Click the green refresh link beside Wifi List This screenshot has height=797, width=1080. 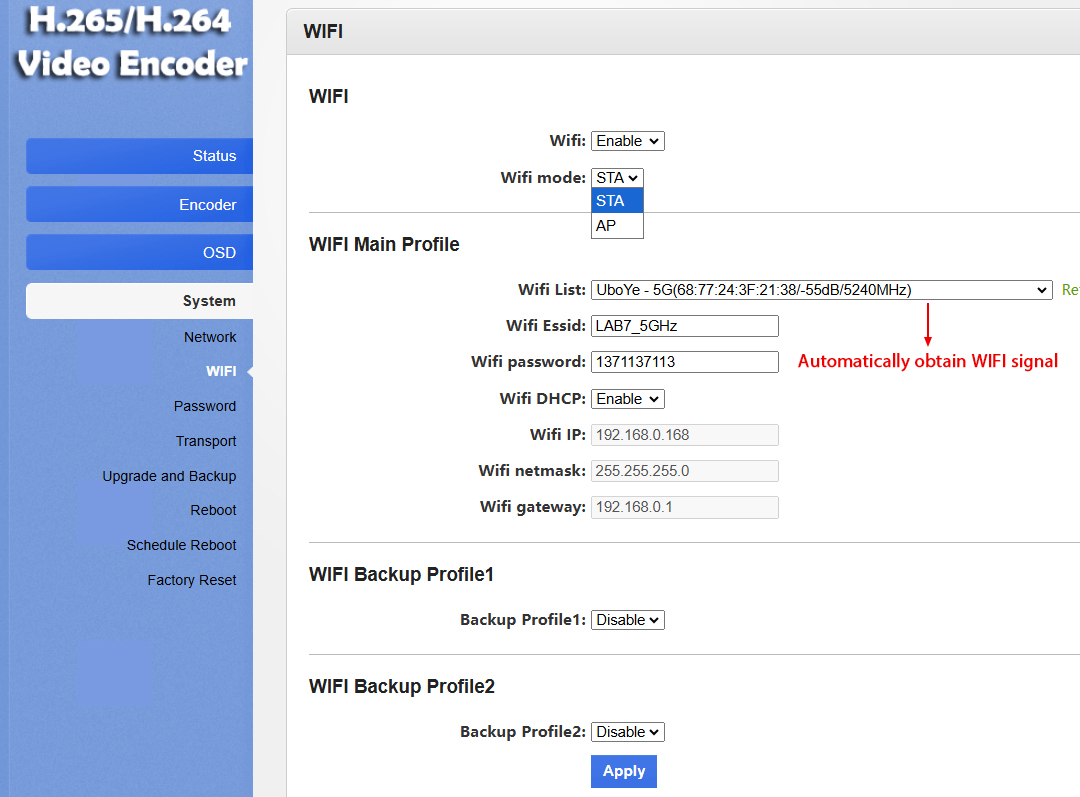pos(1070,290)
